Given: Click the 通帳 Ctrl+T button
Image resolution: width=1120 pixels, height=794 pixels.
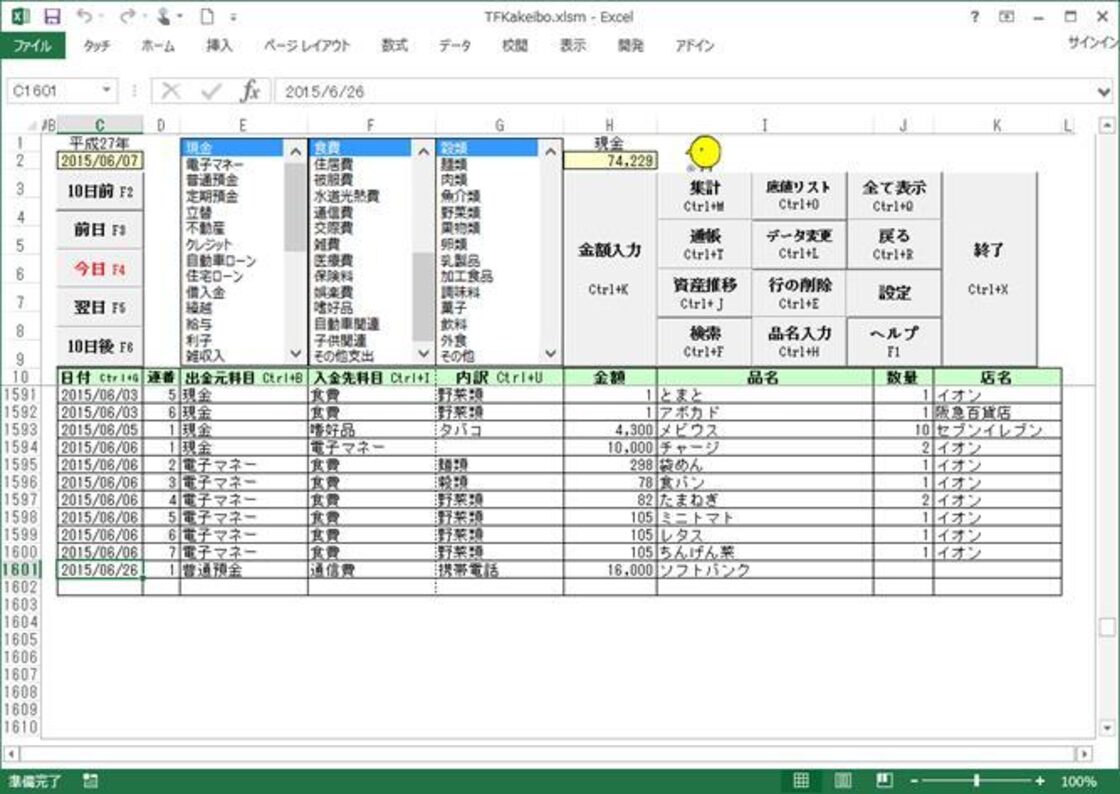Looking at the screenshot, I should 704,244.
